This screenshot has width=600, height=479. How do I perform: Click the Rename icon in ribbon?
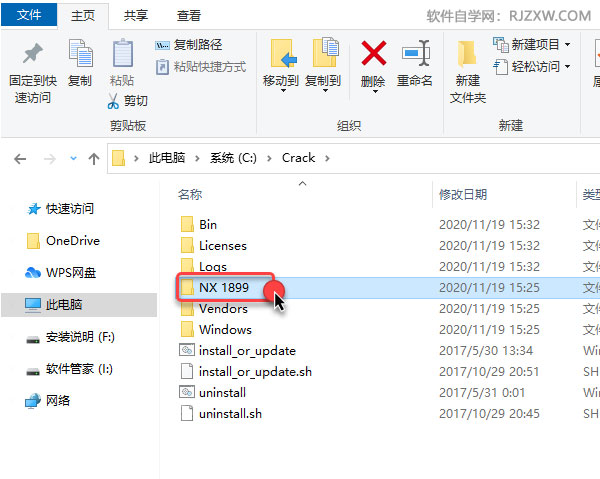(416, 53)
